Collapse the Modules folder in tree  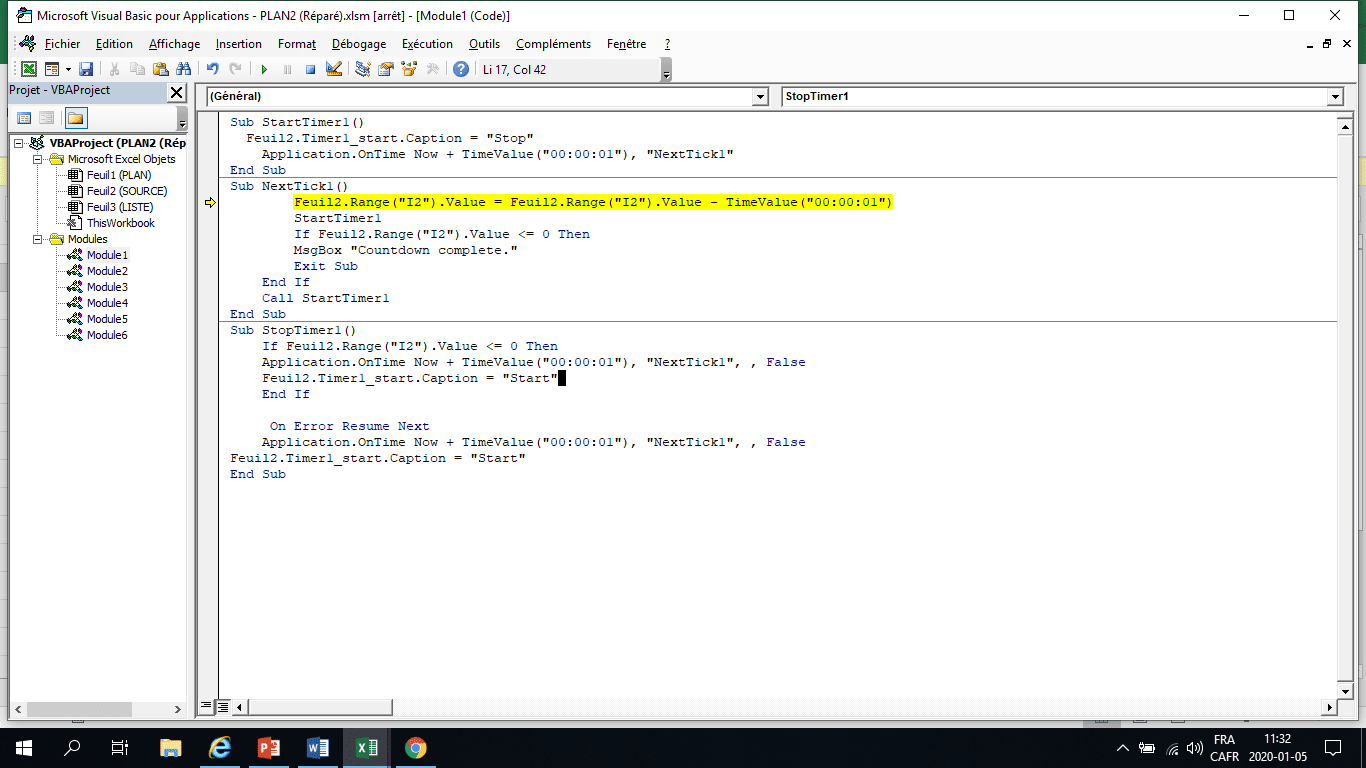[x=38, y=239]
